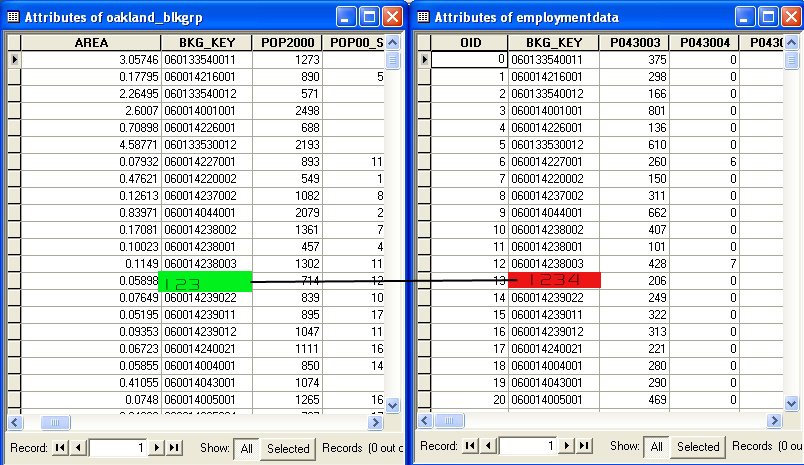Click table icon in employmentdata title bar
The width and height of the screenshot is (804, 465).
coord(423,17)
